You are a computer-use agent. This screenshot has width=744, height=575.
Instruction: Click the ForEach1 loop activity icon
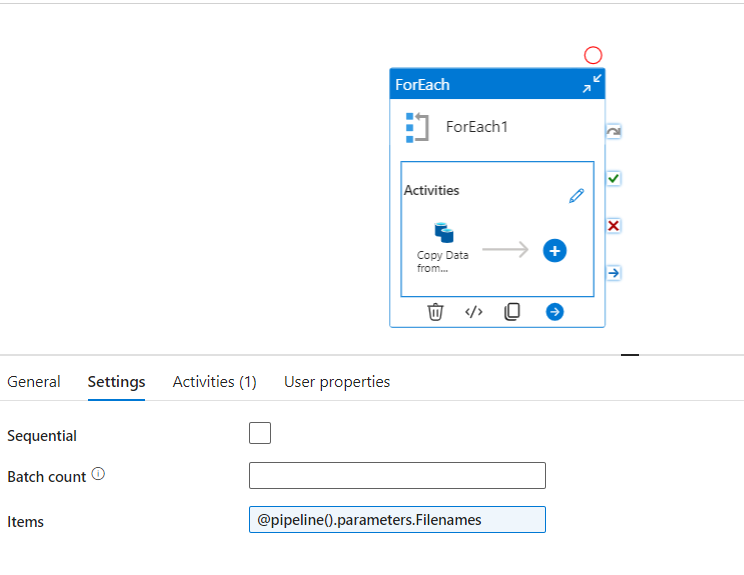tap(417, 127)
